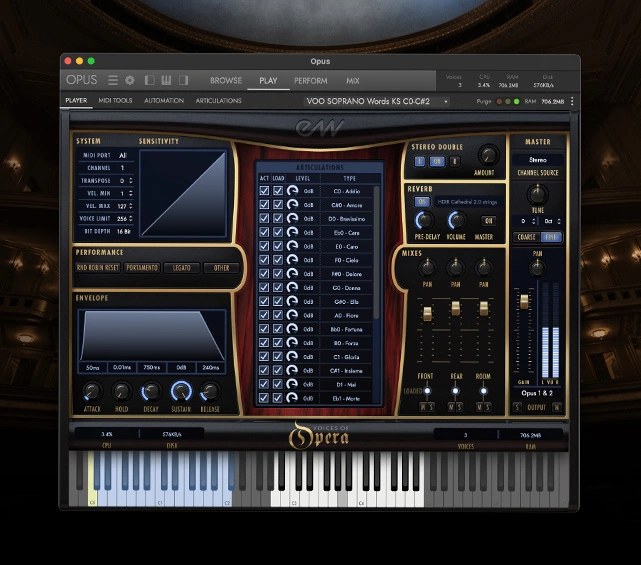This screenshot has height=565, width=641.
Task: Click the articulations list scrollbar
Action: click(x=377, y=253)
